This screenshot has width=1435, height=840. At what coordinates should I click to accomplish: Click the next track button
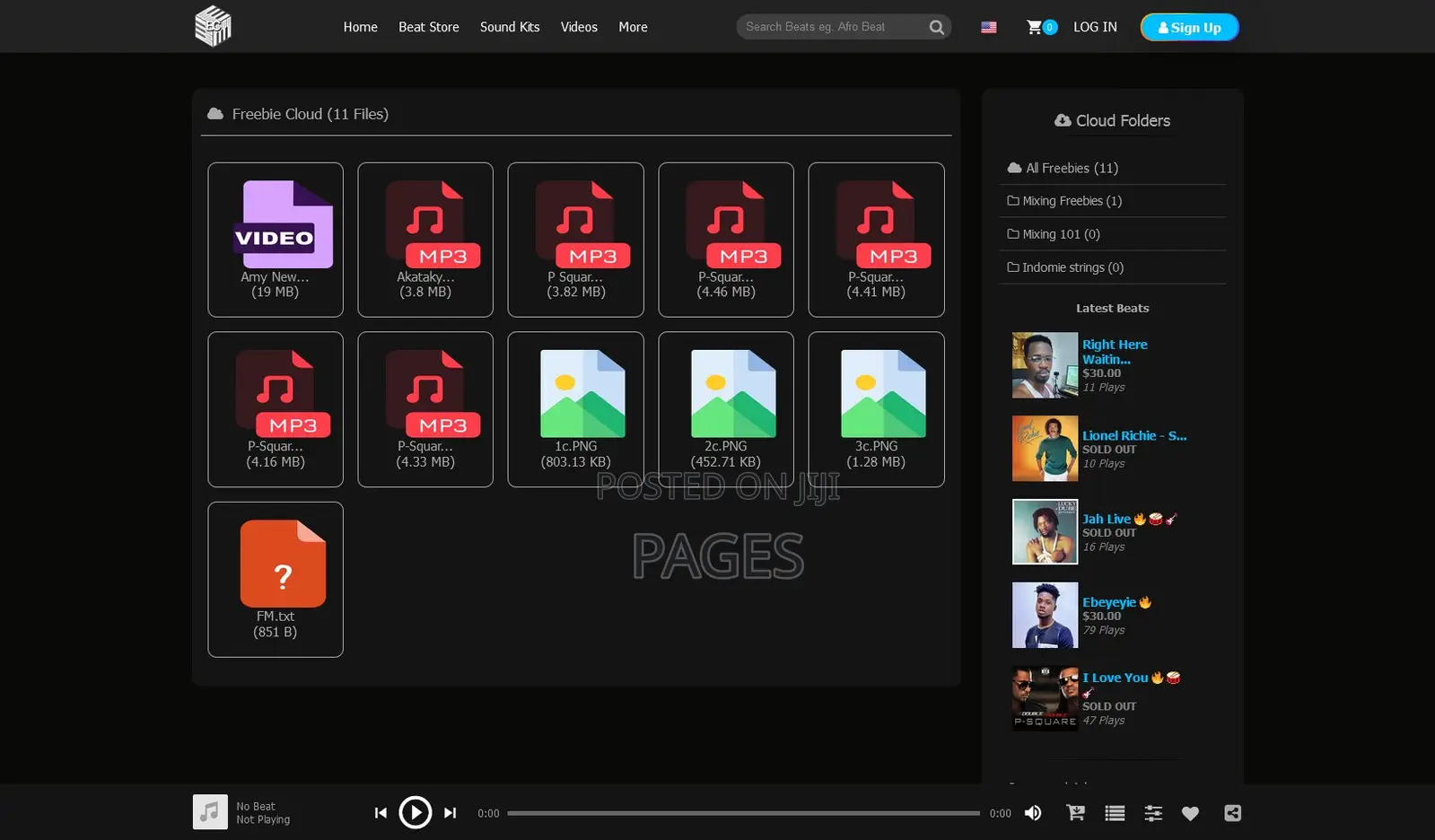(451, 813)
